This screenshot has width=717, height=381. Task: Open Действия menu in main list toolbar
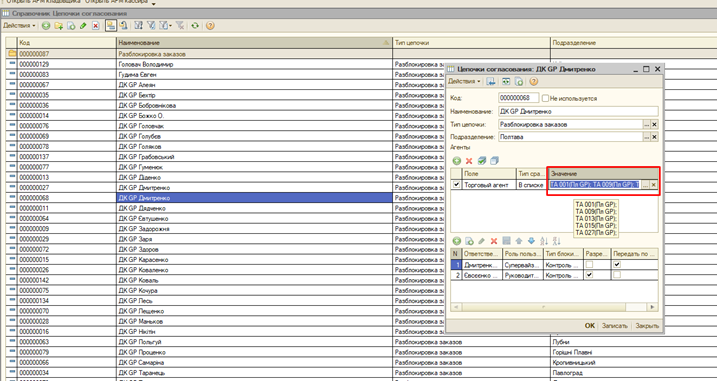click(x=19, y=26)
